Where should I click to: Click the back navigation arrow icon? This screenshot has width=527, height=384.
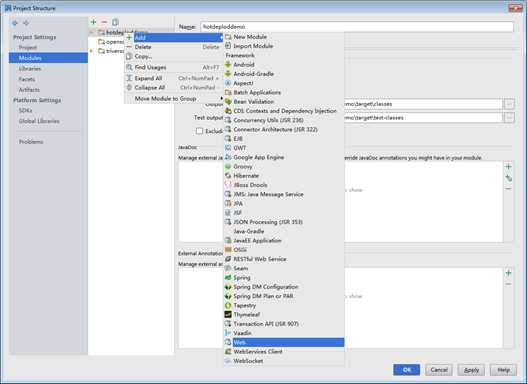coord(15,23)
